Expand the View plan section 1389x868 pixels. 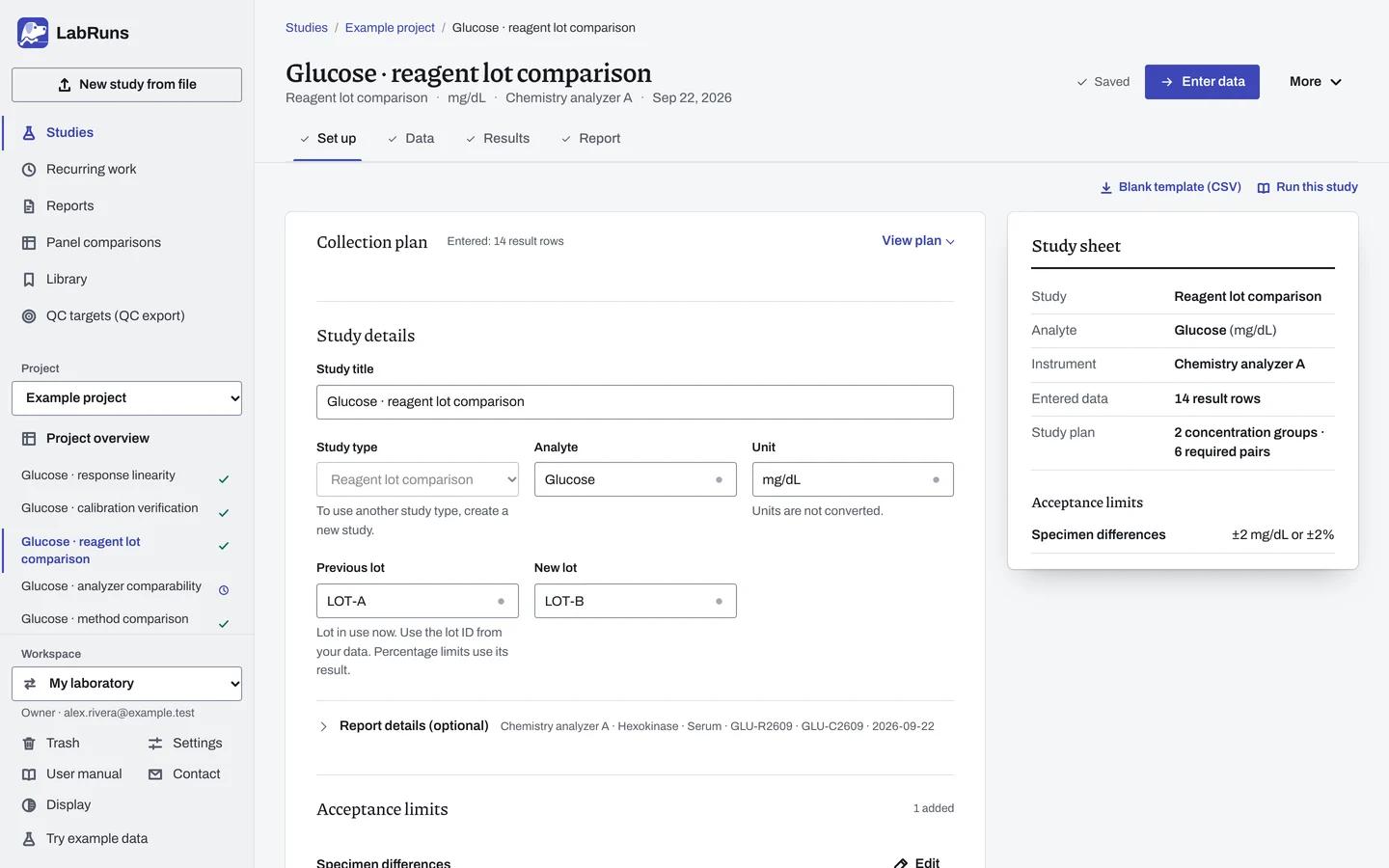click(918, 241)
